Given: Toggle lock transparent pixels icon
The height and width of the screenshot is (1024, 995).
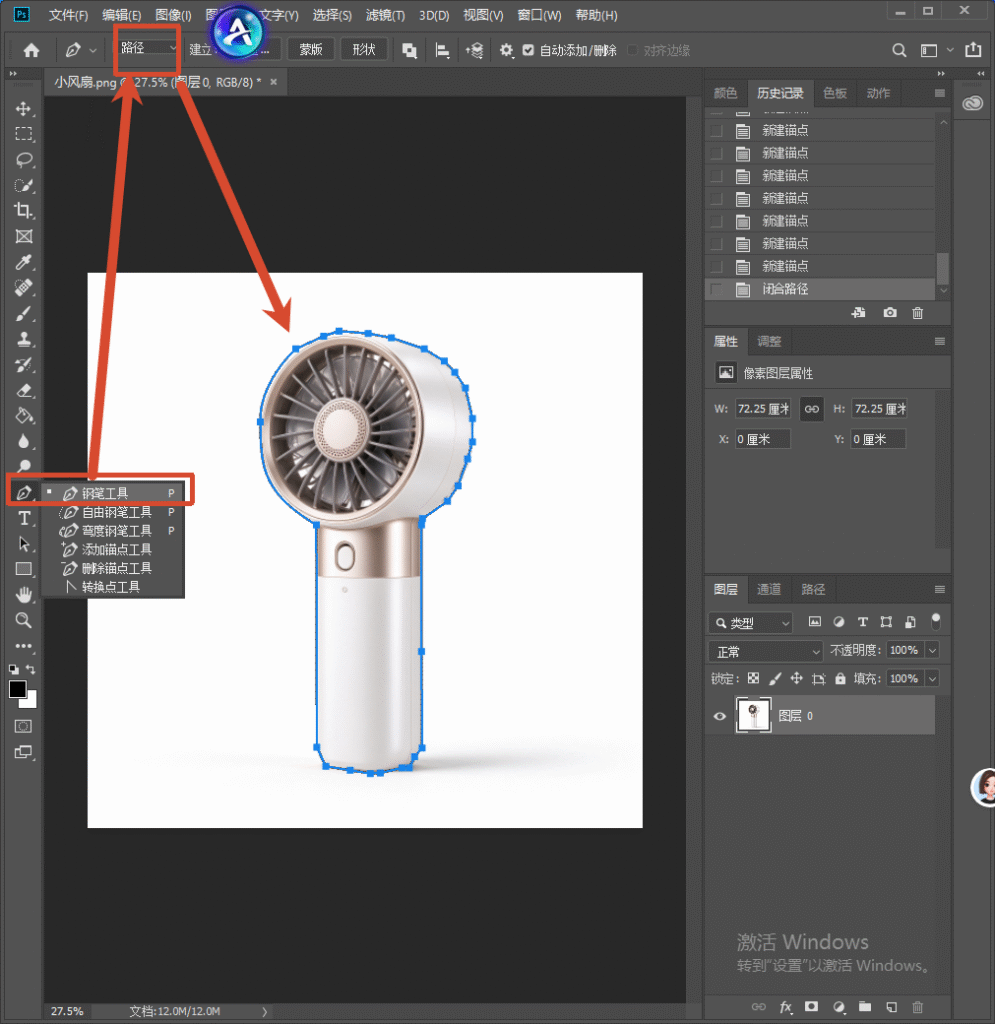Looking at the screenshot, I should click(x=753, y=679).
